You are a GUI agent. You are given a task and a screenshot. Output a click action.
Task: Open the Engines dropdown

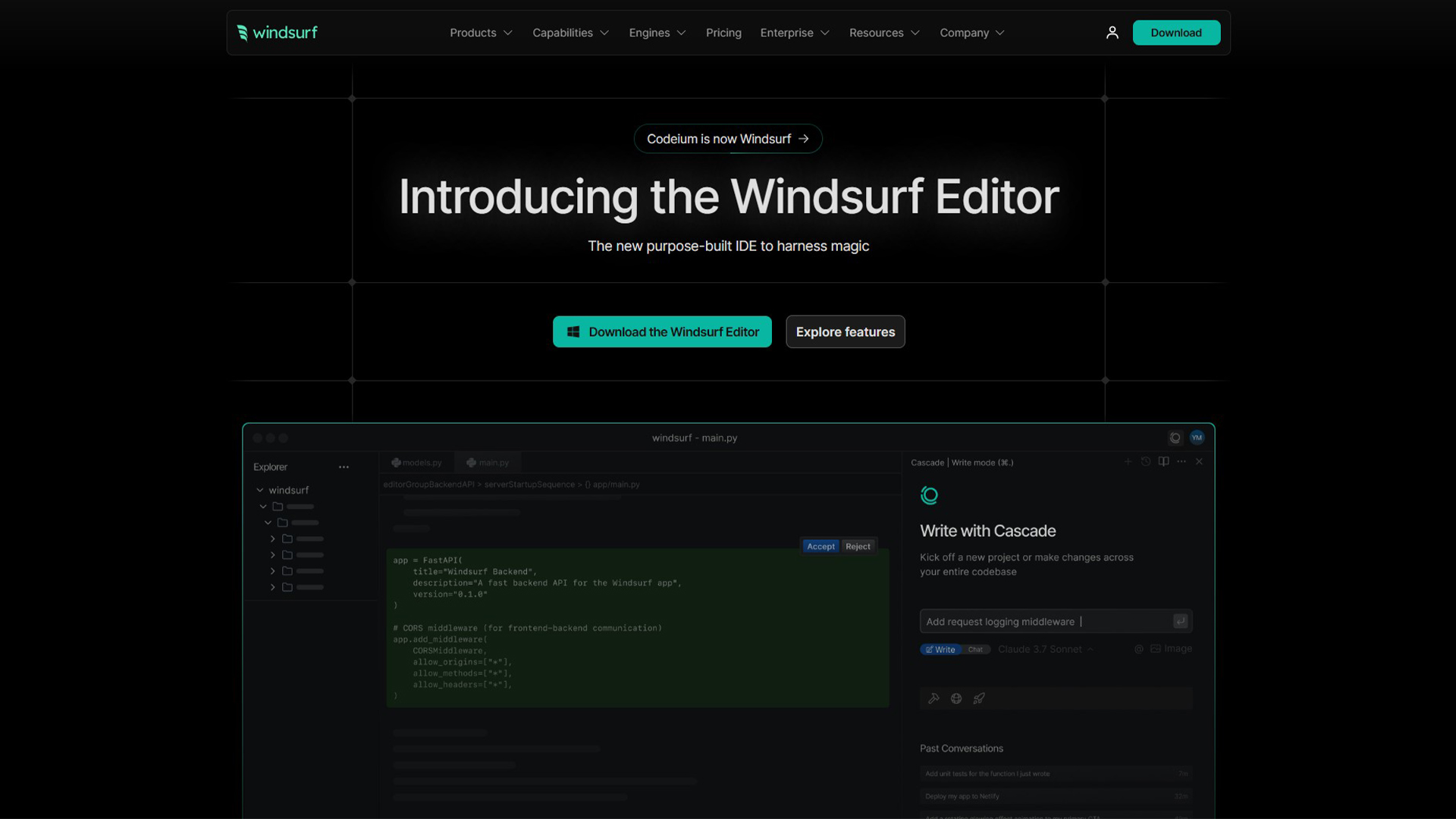(657, 33)
